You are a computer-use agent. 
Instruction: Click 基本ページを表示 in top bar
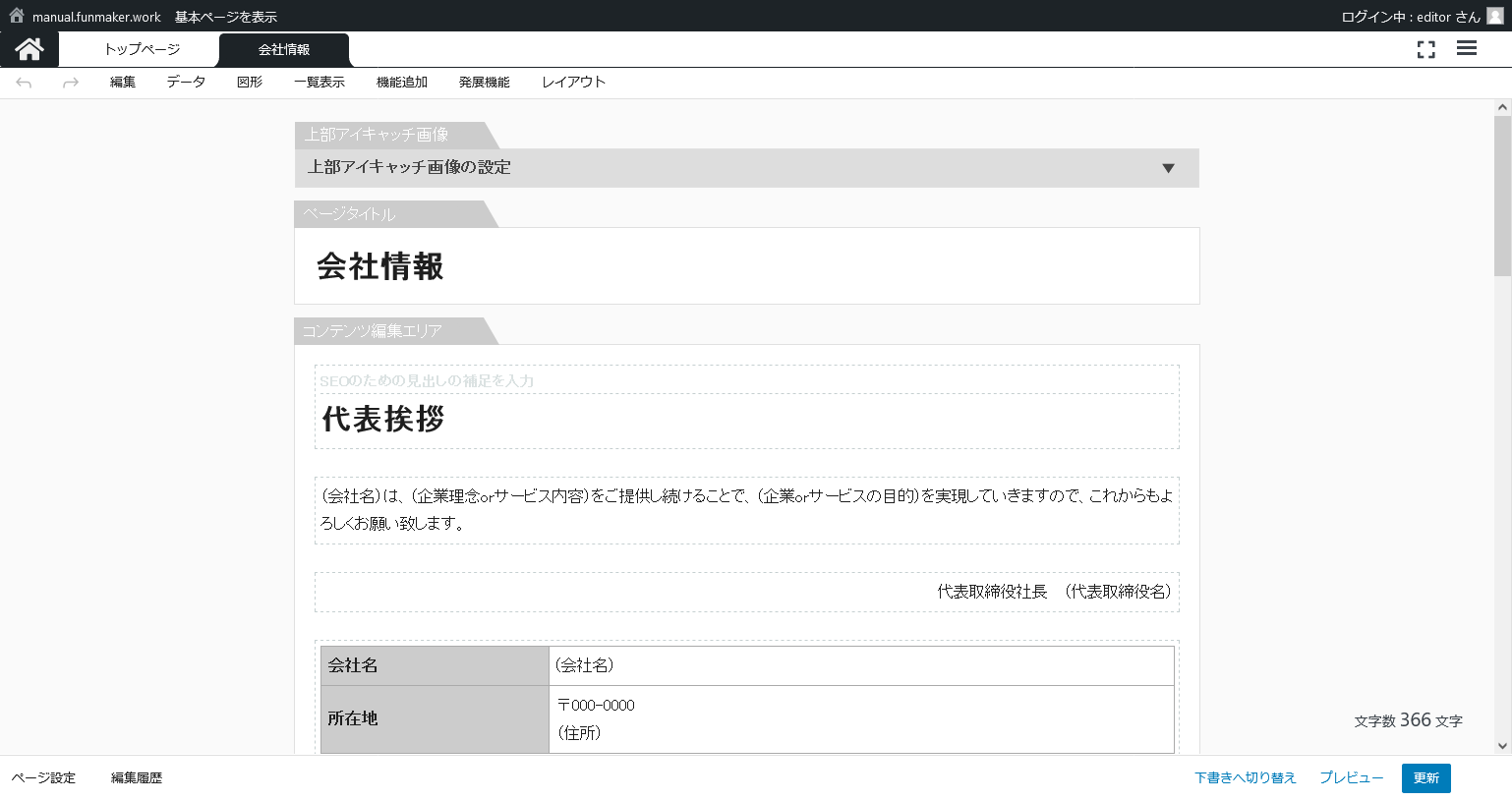coord(226,17)
